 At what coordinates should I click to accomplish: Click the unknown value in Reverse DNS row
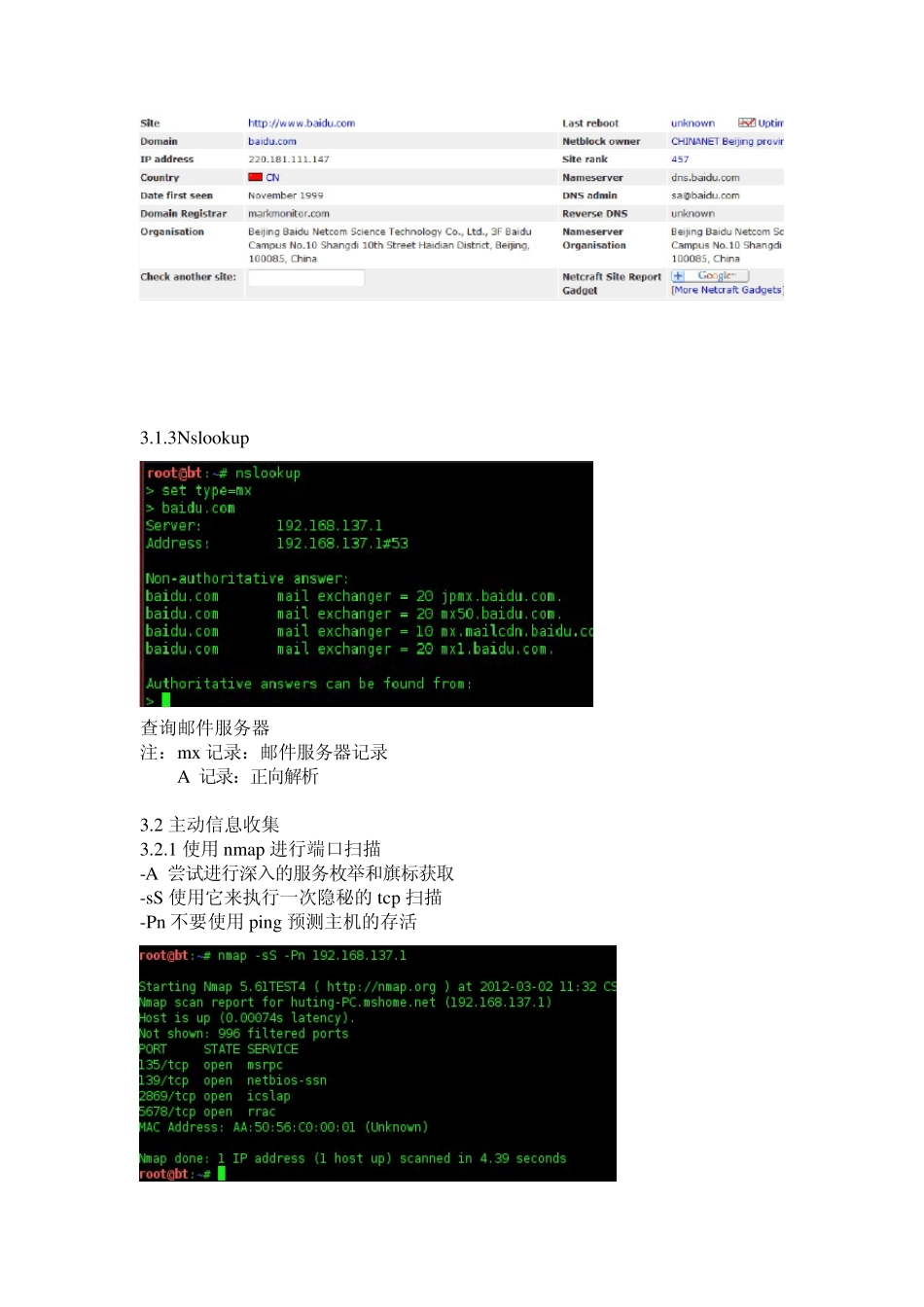(693, 214)
